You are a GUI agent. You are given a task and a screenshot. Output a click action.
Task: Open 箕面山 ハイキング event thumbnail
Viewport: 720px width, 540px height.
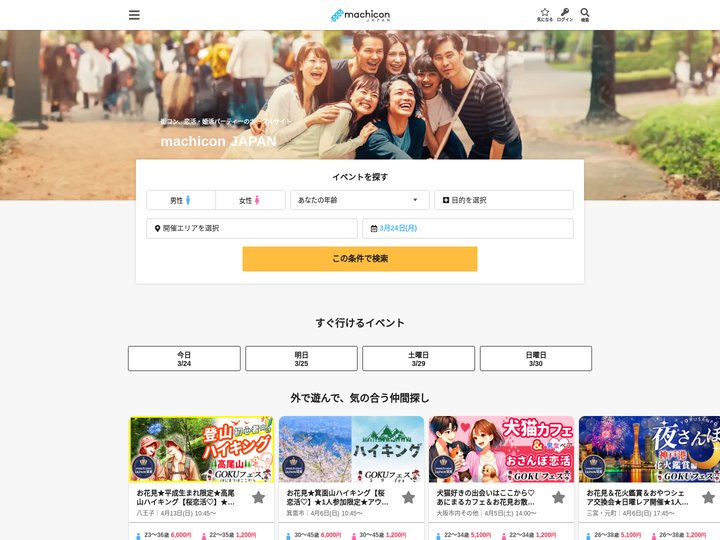[x=351, y=450]
